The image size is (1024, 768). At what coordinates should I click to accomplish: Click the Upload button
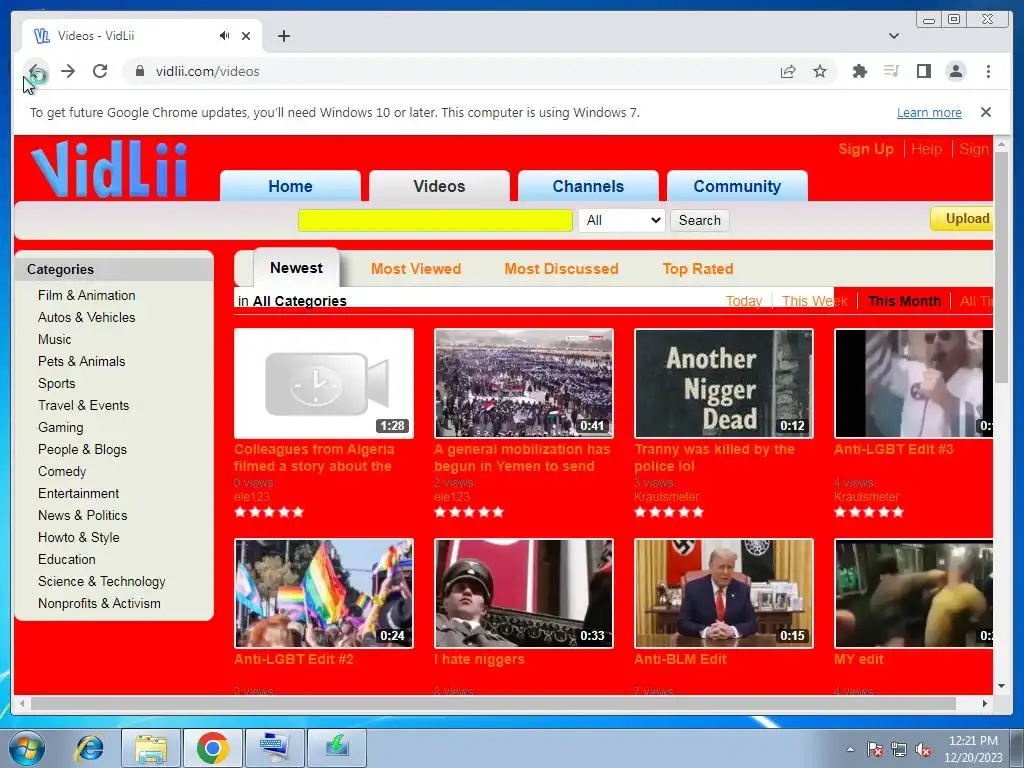pos(963,218)
